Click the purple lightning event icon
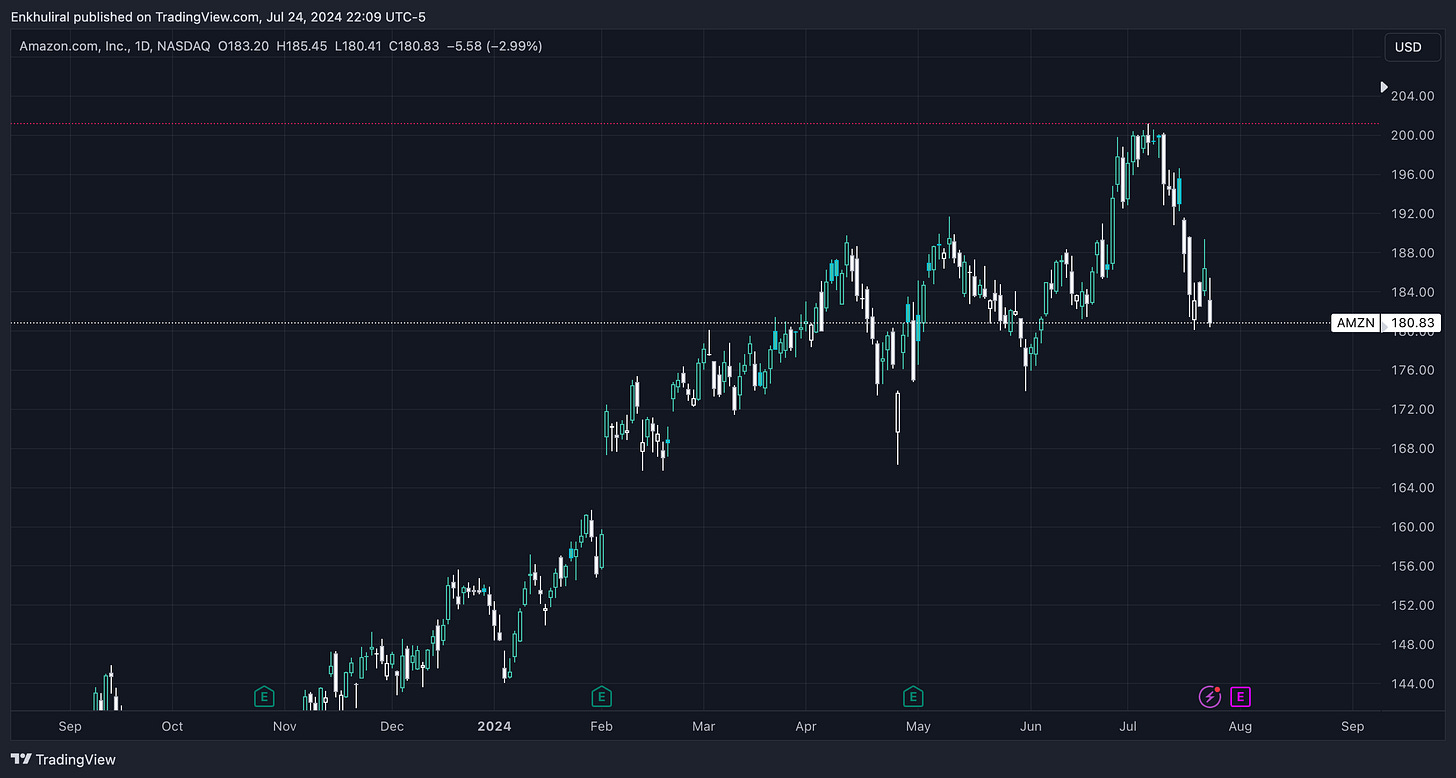Screen dimensions: 1456x778 1210,696
